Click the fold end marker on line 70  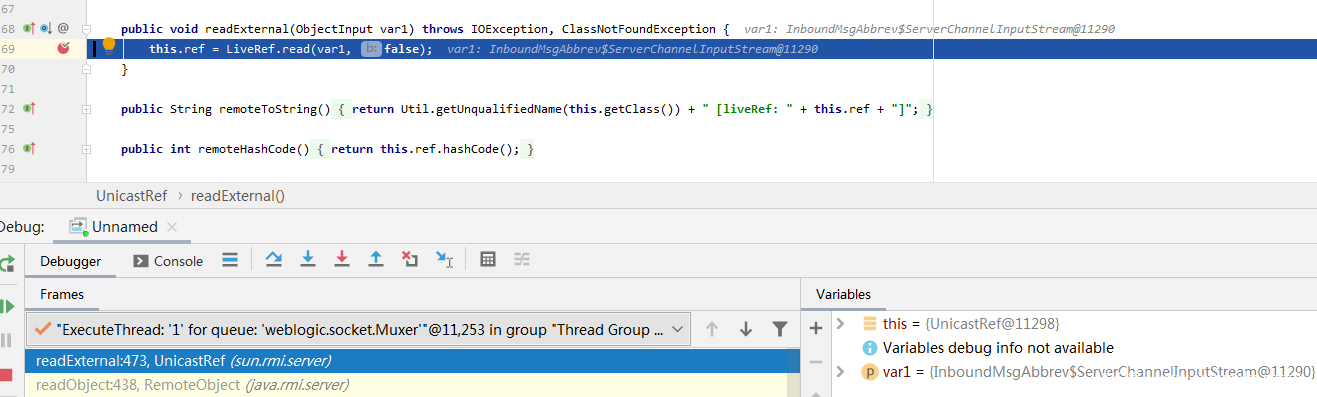(x=87, y=69)
